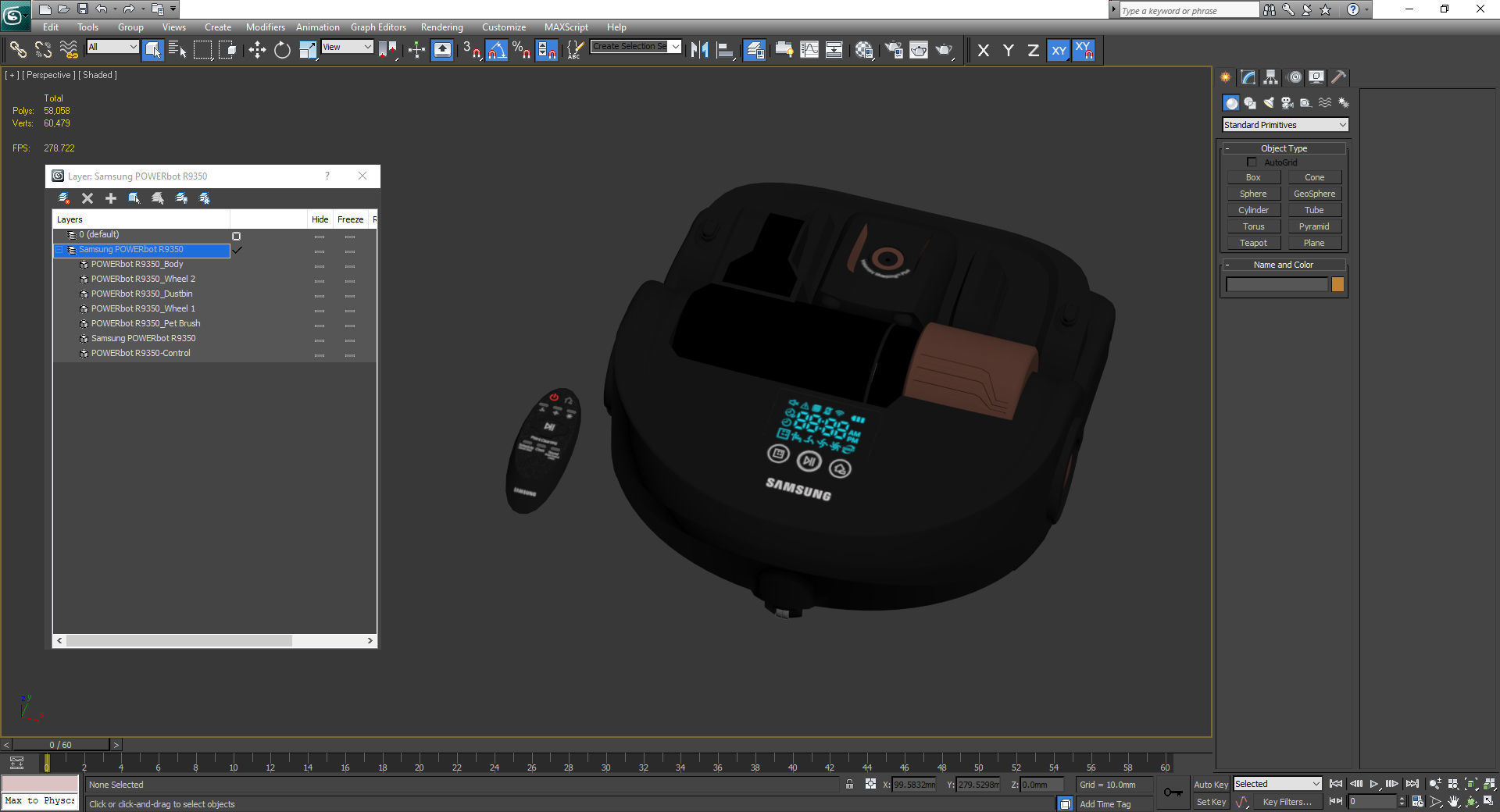Image resolution: width=1500 pixels, height=812 pixels.
Task: Click the Unlink Selection tool
Action: click(43, 50)
